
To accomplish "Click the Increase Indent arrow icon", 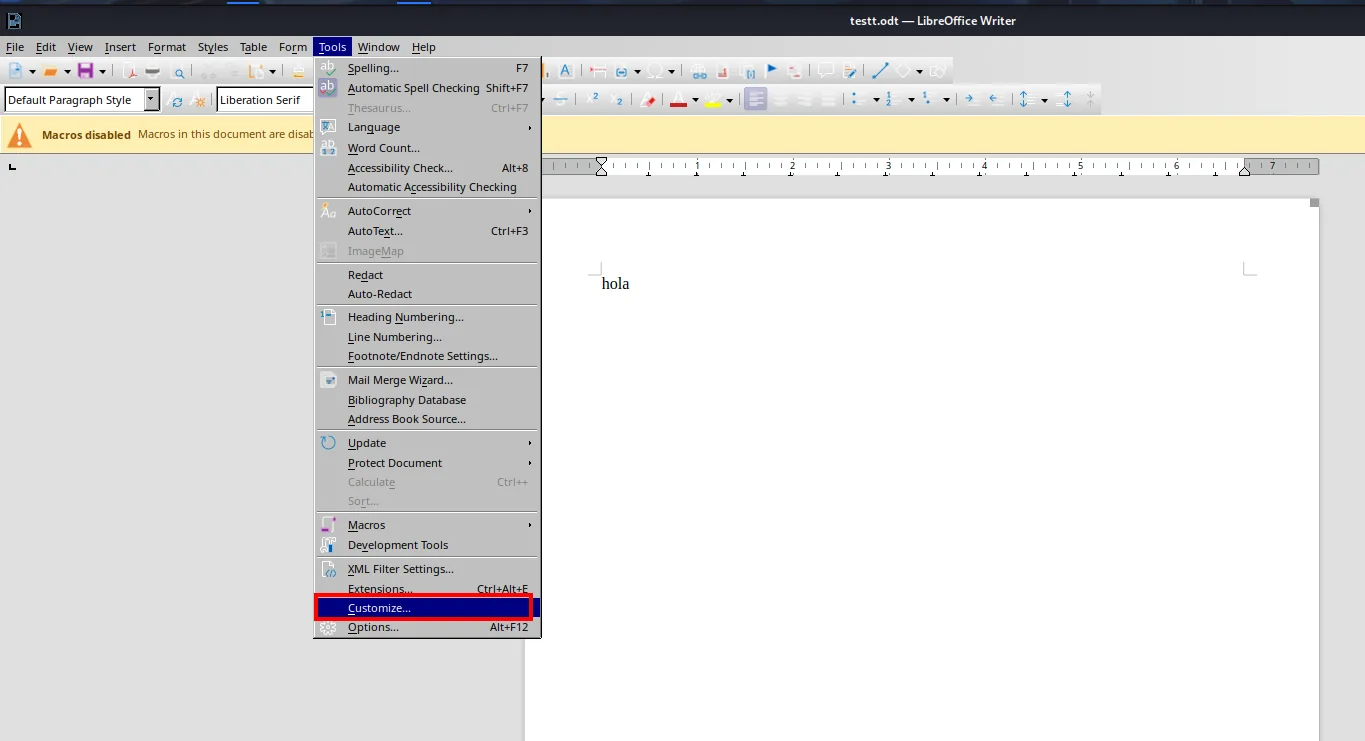I will point(970,99).
